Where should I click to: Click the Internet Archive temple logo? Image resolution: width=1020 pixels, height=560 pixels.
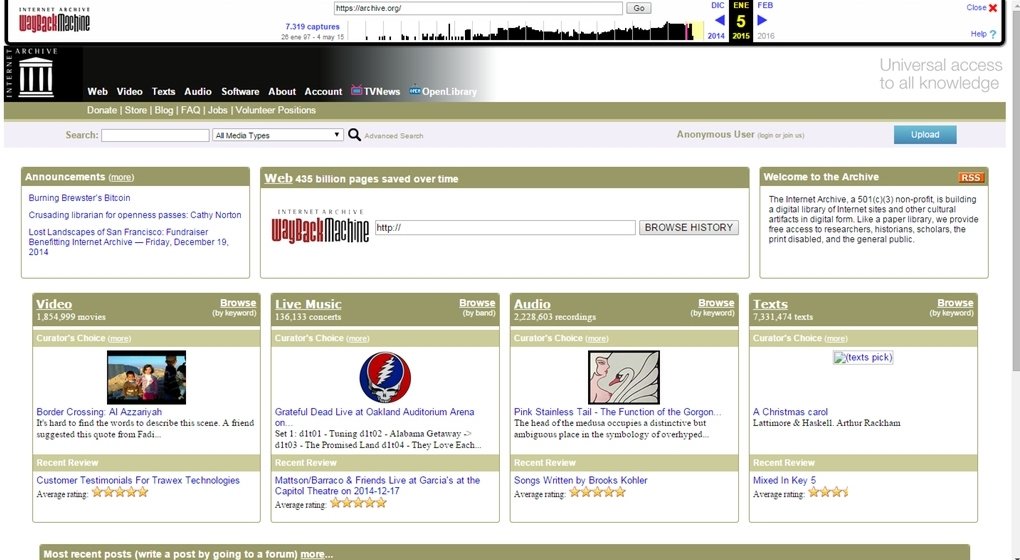click(36, 75)
